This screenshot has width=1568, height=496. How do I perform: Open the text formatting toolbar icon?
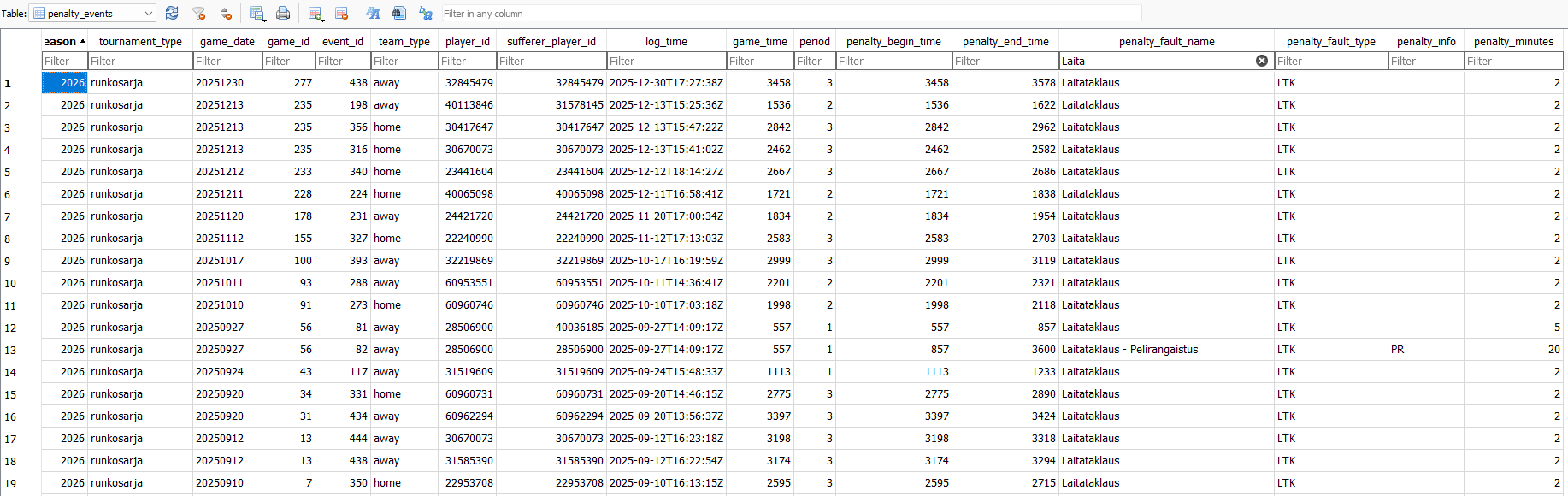[373, 14]
